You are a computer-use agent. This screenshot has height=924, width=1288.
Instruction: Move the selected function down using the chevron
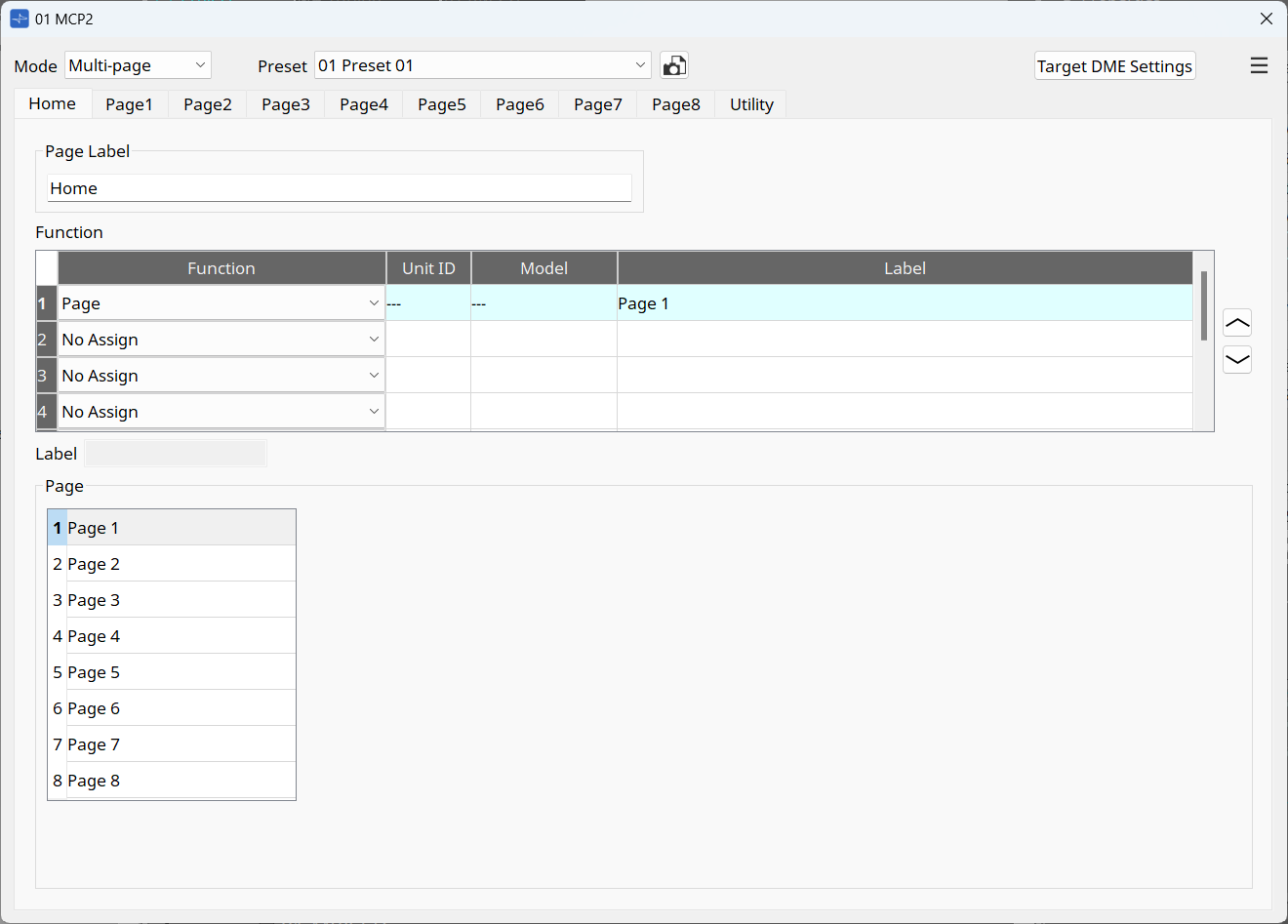click(x=1237, y=359)
